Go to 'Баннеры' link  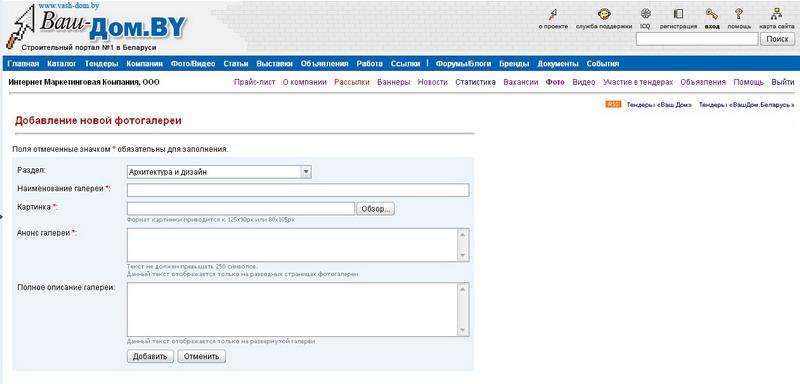point(393,82)
